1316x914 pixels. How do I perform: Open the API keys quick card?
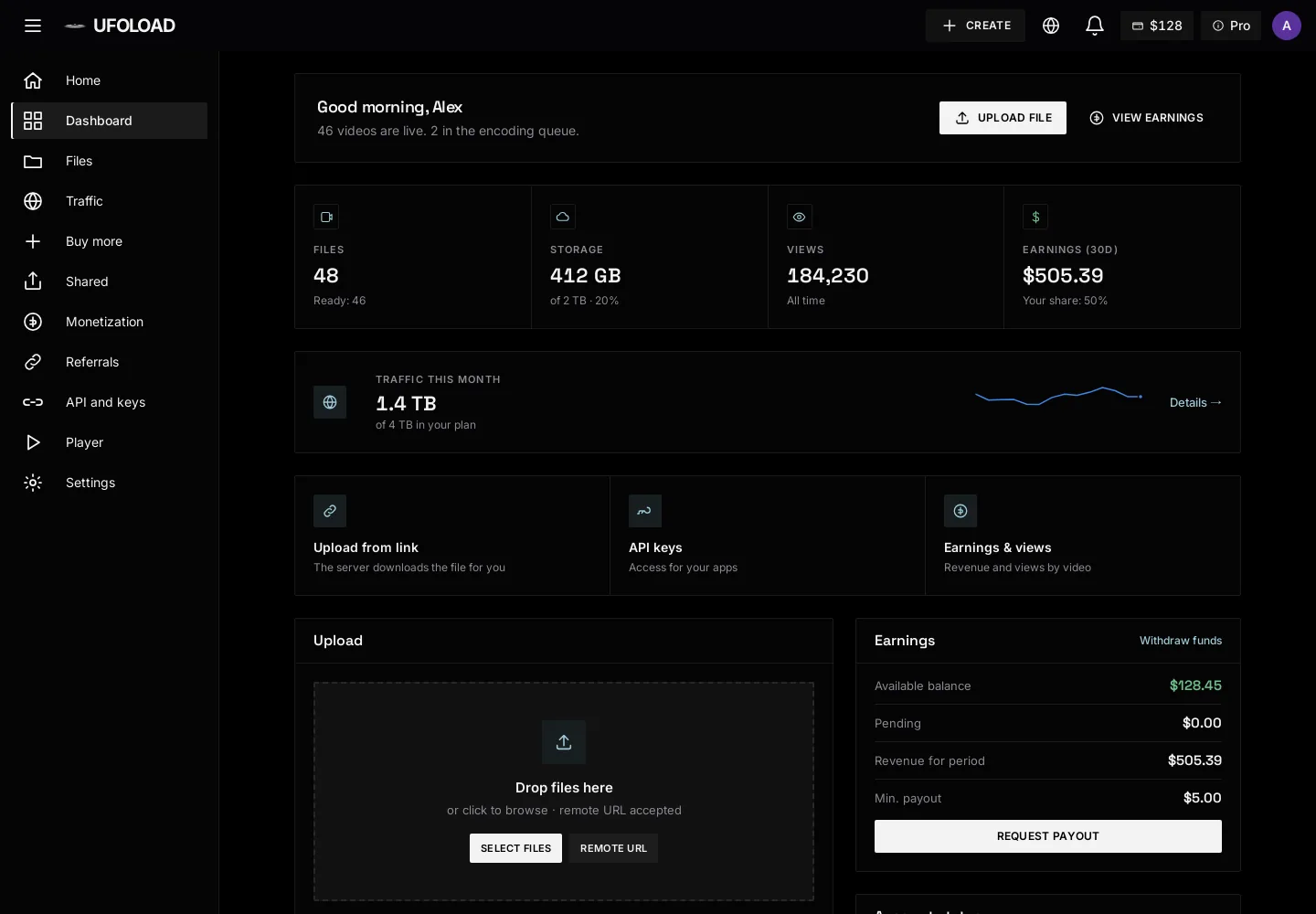point(768,536)
